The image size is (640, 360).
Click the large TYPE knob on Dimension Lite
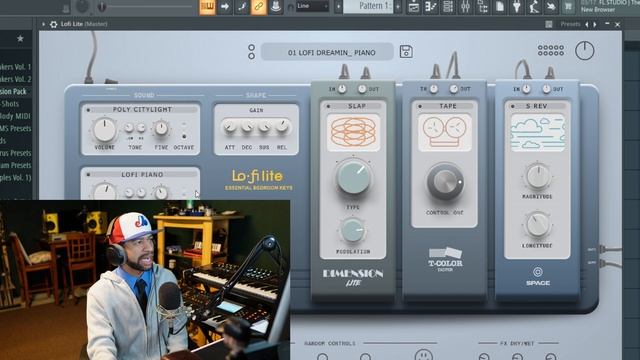pos(353,177)
